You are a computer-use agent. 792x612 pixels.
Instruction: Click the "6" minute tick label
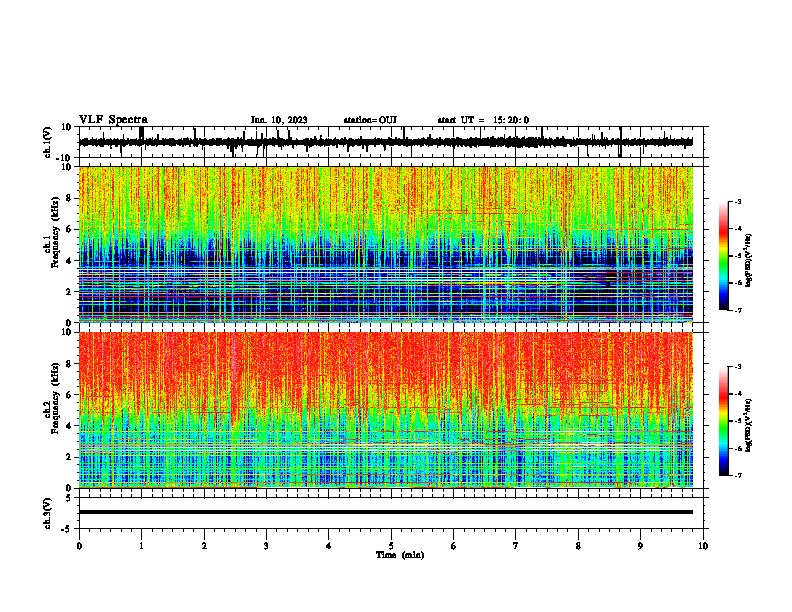tap(454, 546)
